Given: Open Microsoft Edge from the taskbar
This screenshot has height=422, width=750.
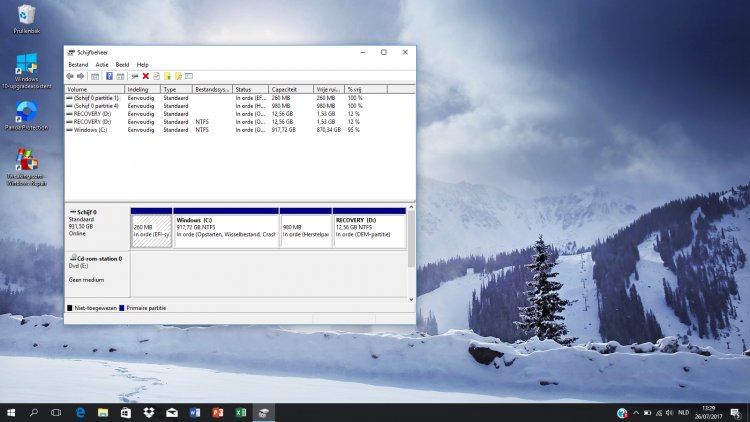Looking at the screenshot, I should (x=80, y=412).
